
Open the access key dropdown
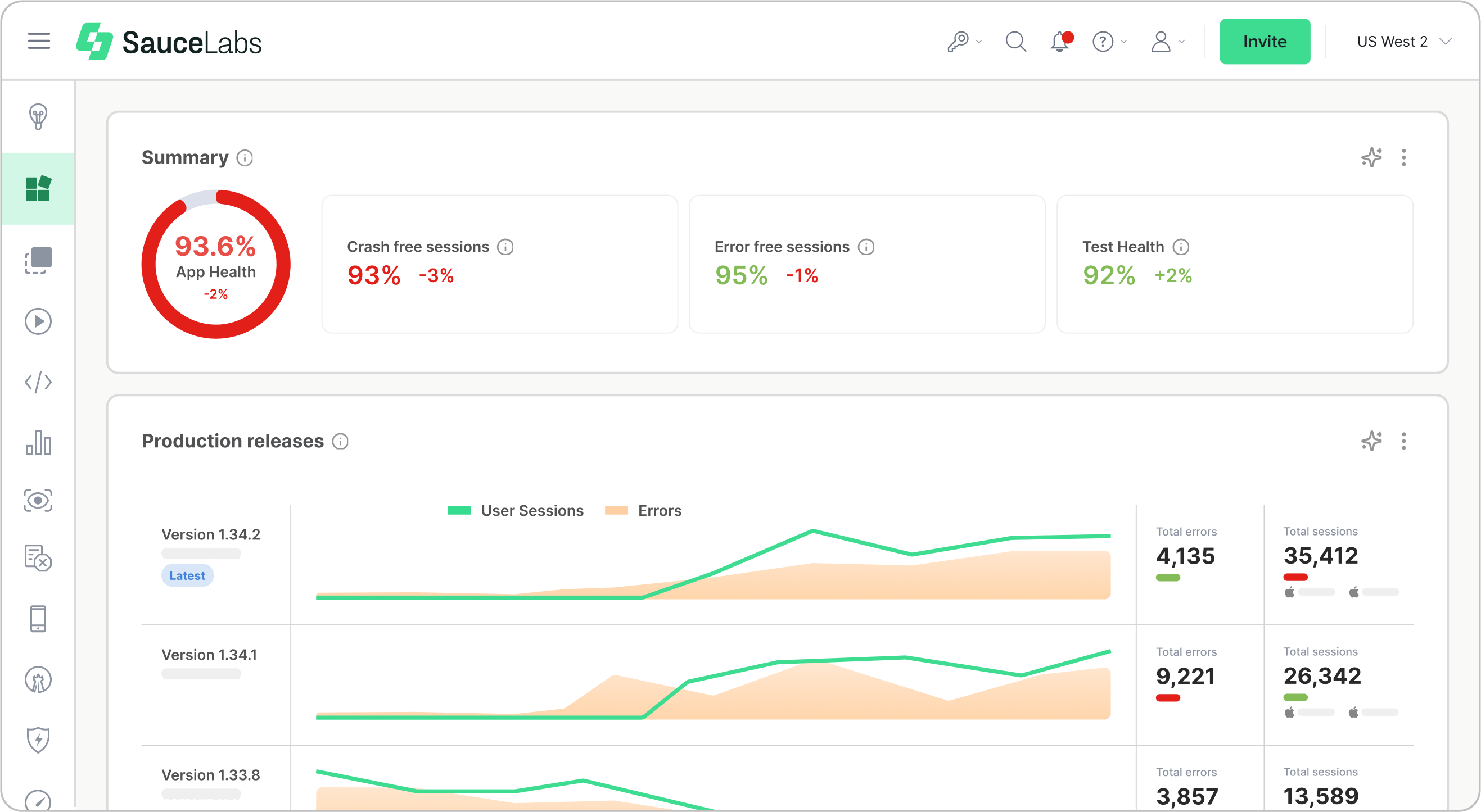pyautogui.click(x=964, y=42)
